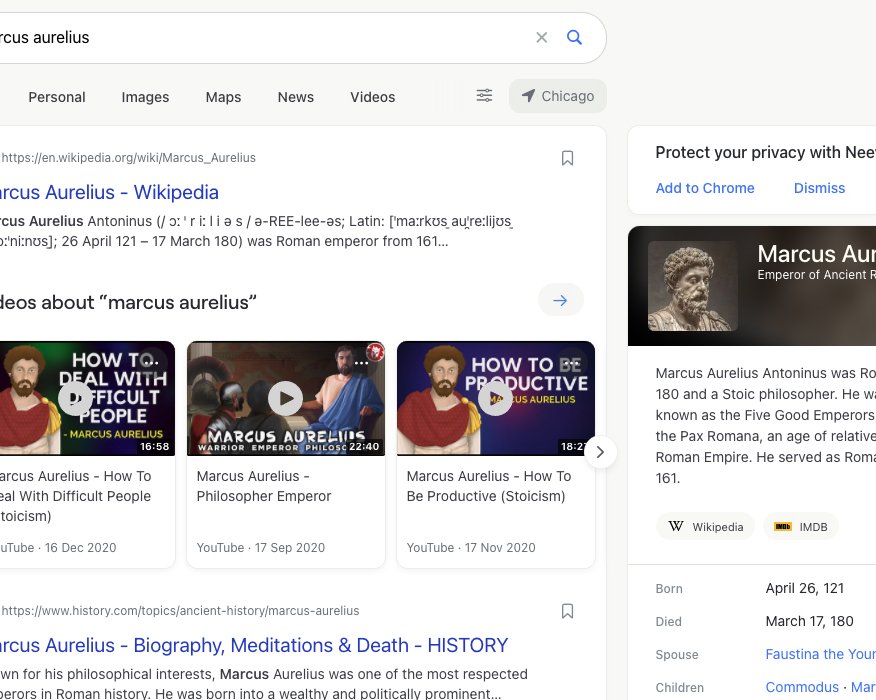Open options dots on Philosopher Emperor thumbnail
Image resolution: width=876 pixels, height=700 pixels.
[x=361, y=363]
